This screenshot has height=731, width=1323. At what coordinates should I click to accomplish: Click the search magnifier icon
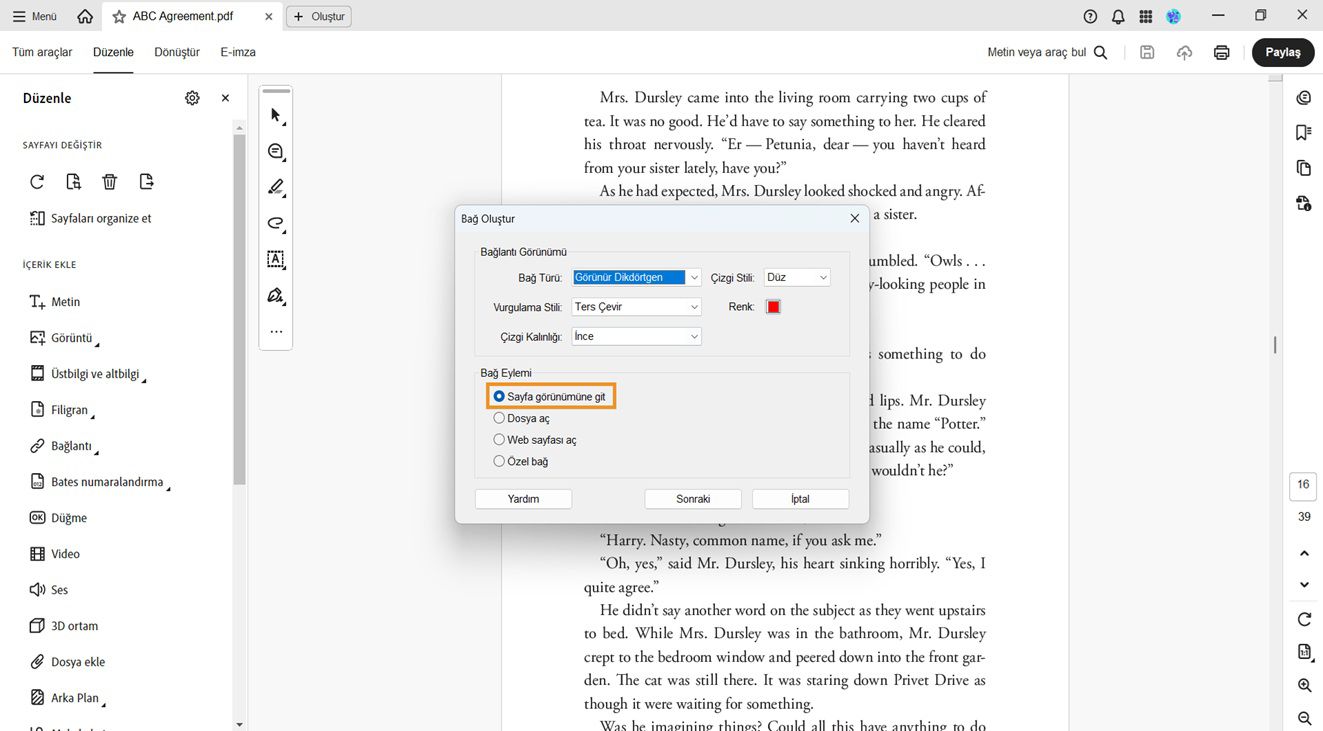pos(1101,53)
